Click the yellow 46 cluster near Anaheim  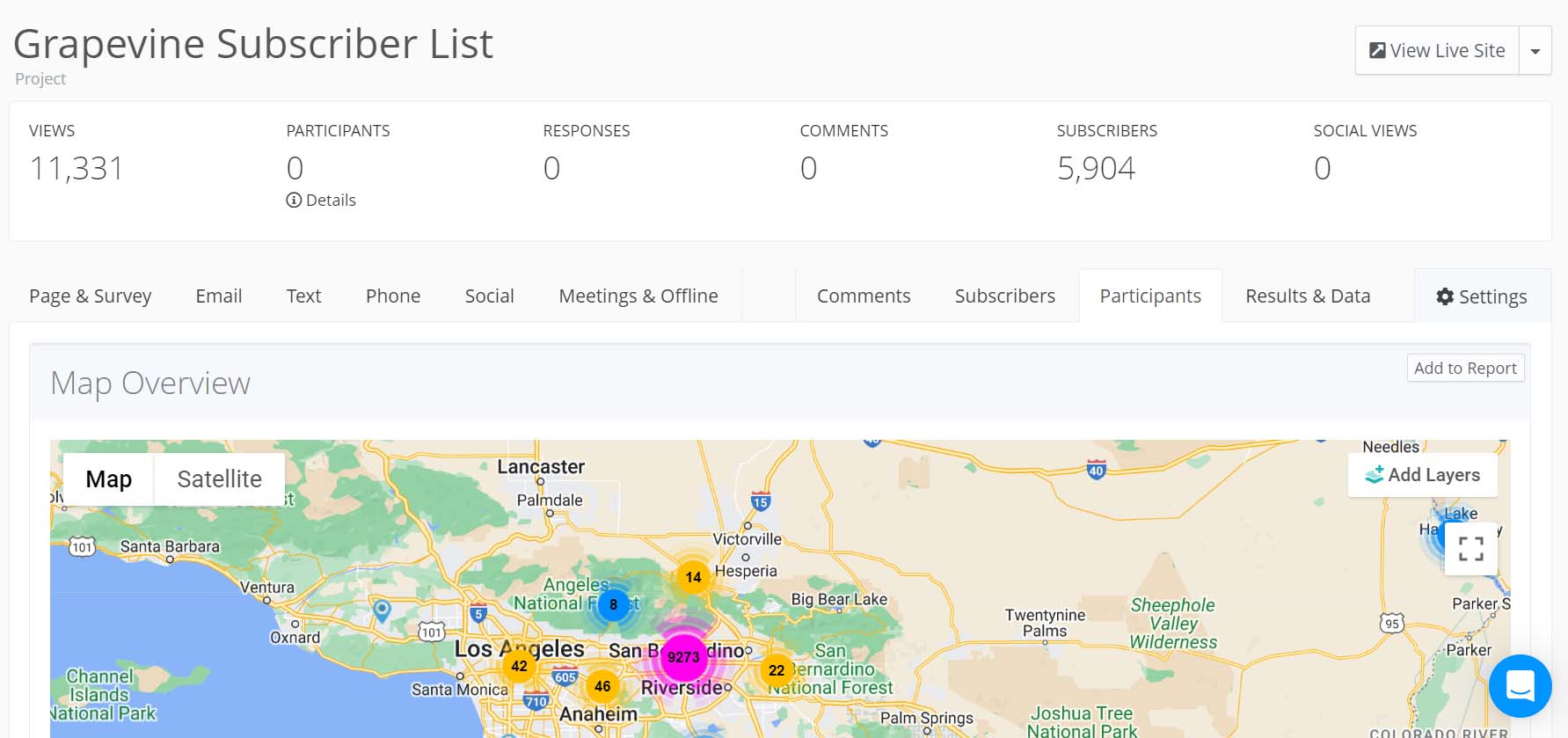[x=602, y=686]
